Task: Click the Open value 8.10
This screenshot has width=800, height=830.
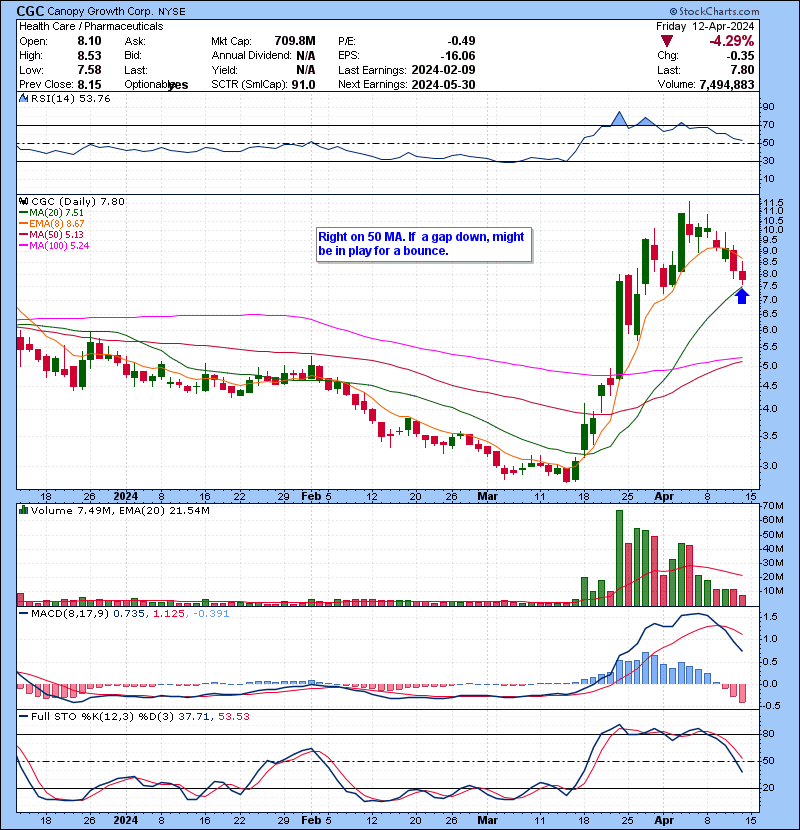Action: [89, 41]
